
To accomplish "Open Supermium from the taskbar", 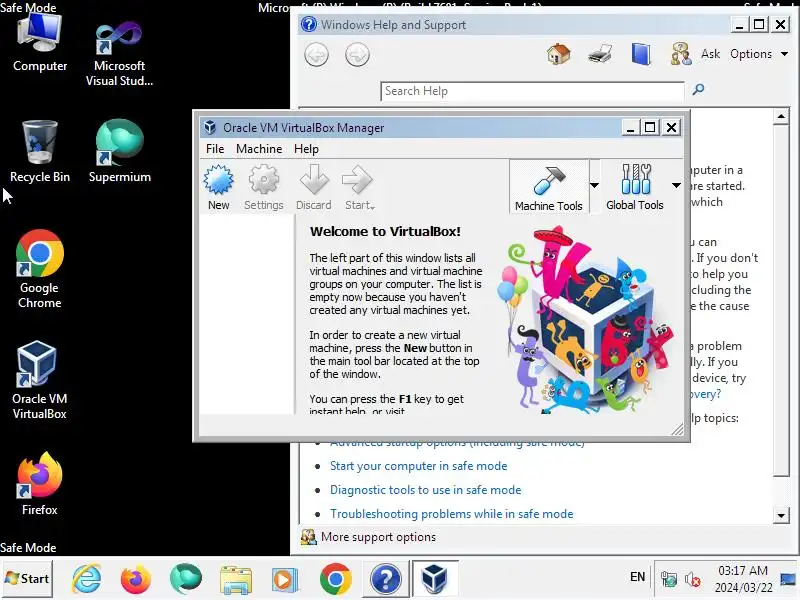I will [x=186, y=579].
